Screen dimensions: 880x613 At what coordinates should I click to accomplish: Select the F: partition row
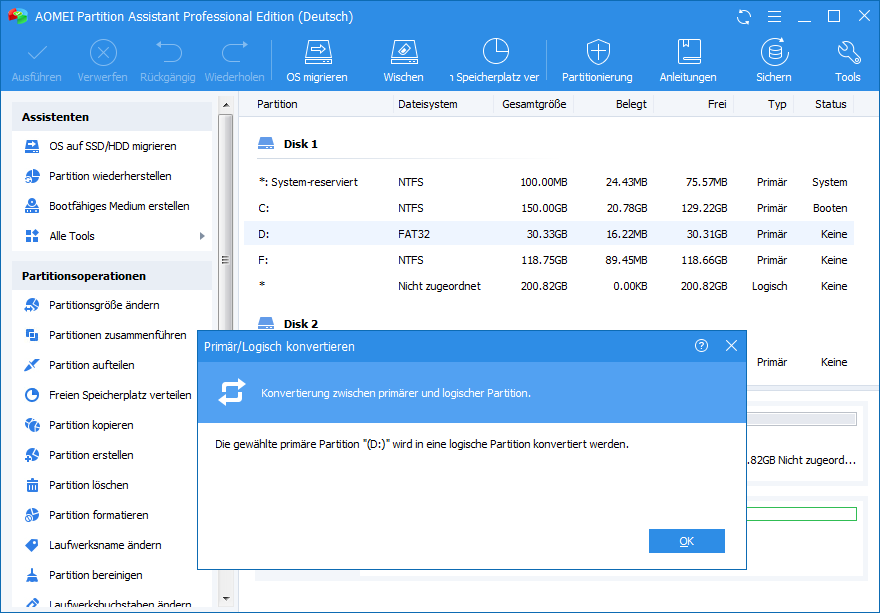tap(549, 260)
